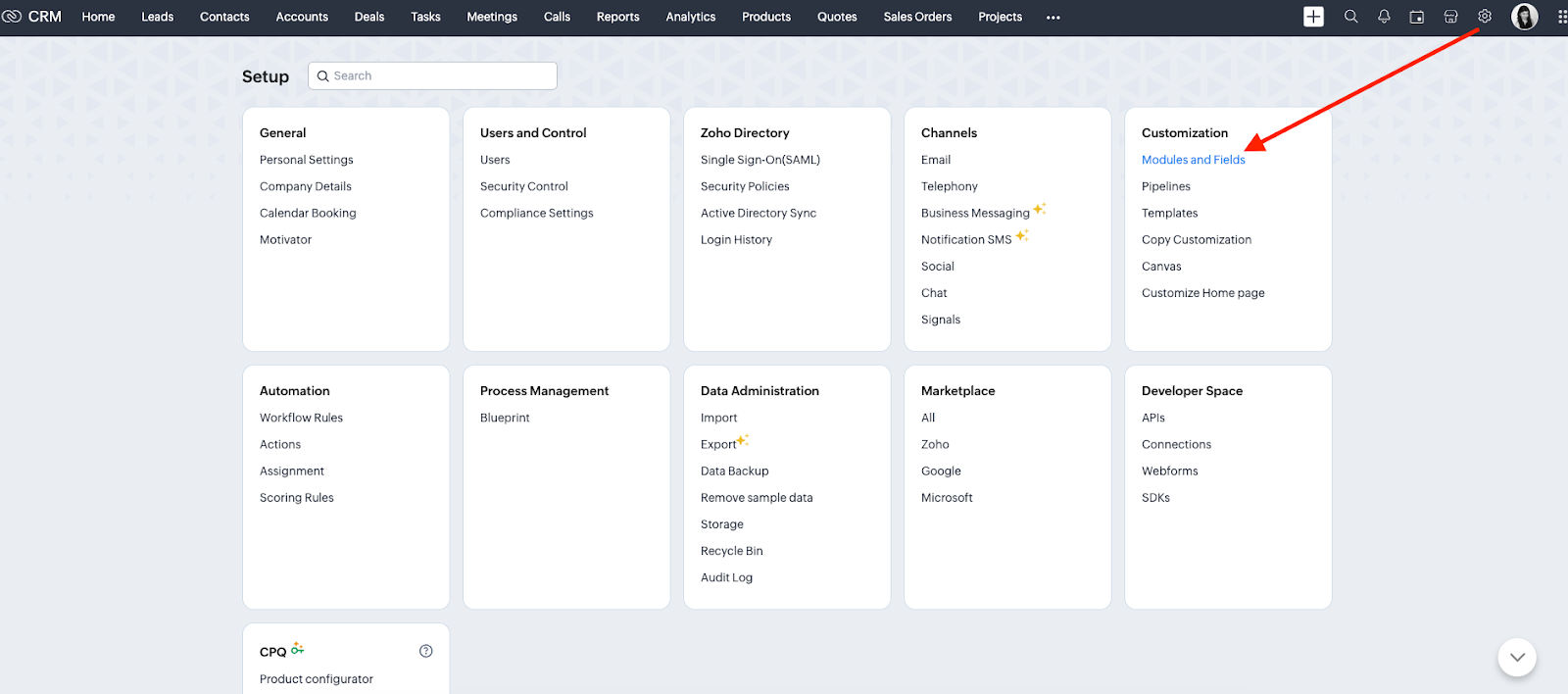Open the notifications bell icon

click(x=1384, y=17)
